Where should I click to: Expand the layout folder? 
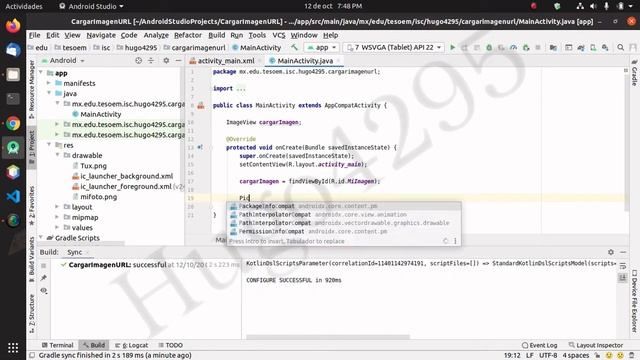pyautogui.click(x=57, y=207)
